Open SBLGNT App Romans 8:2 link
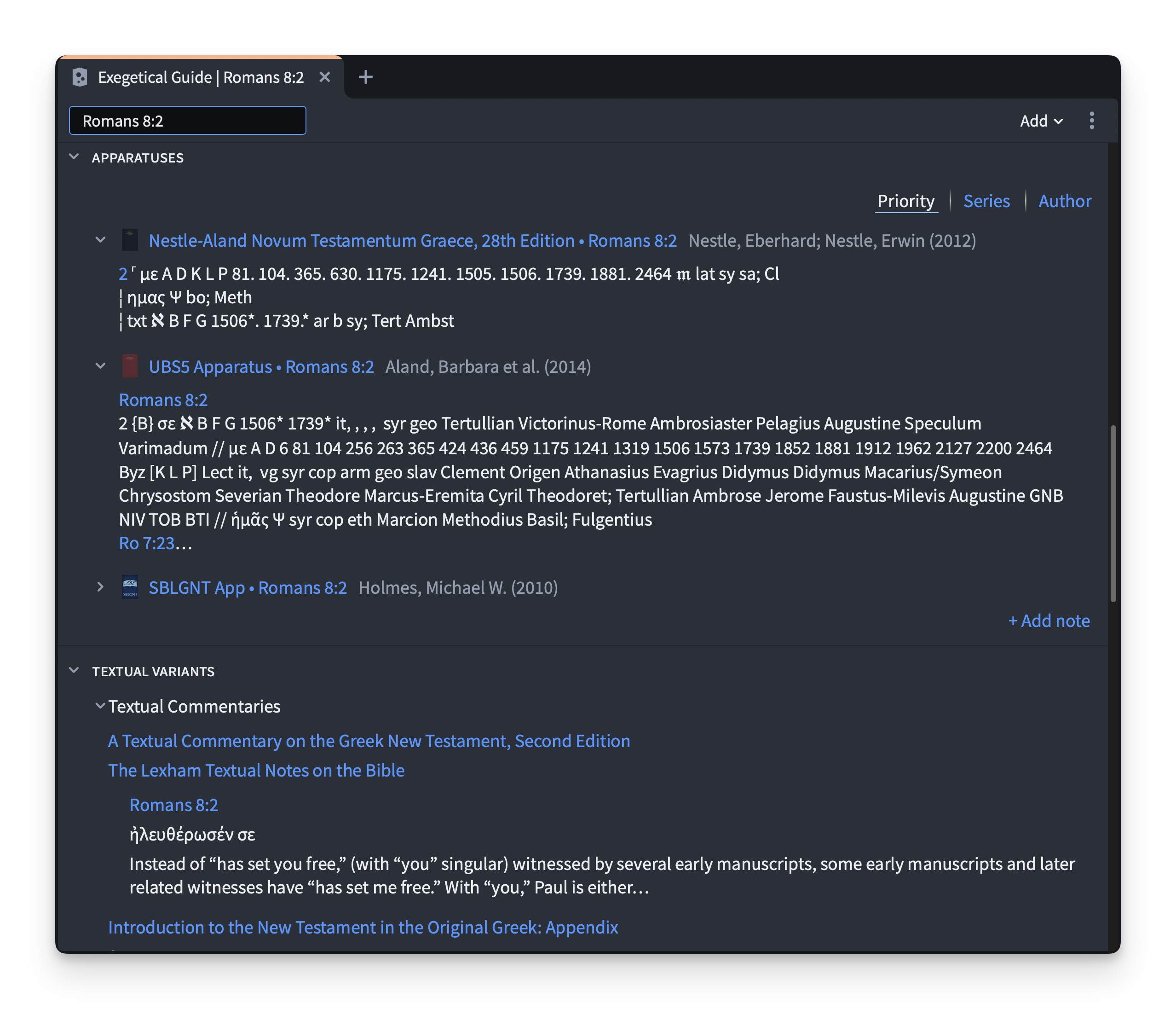 point(248,588)
